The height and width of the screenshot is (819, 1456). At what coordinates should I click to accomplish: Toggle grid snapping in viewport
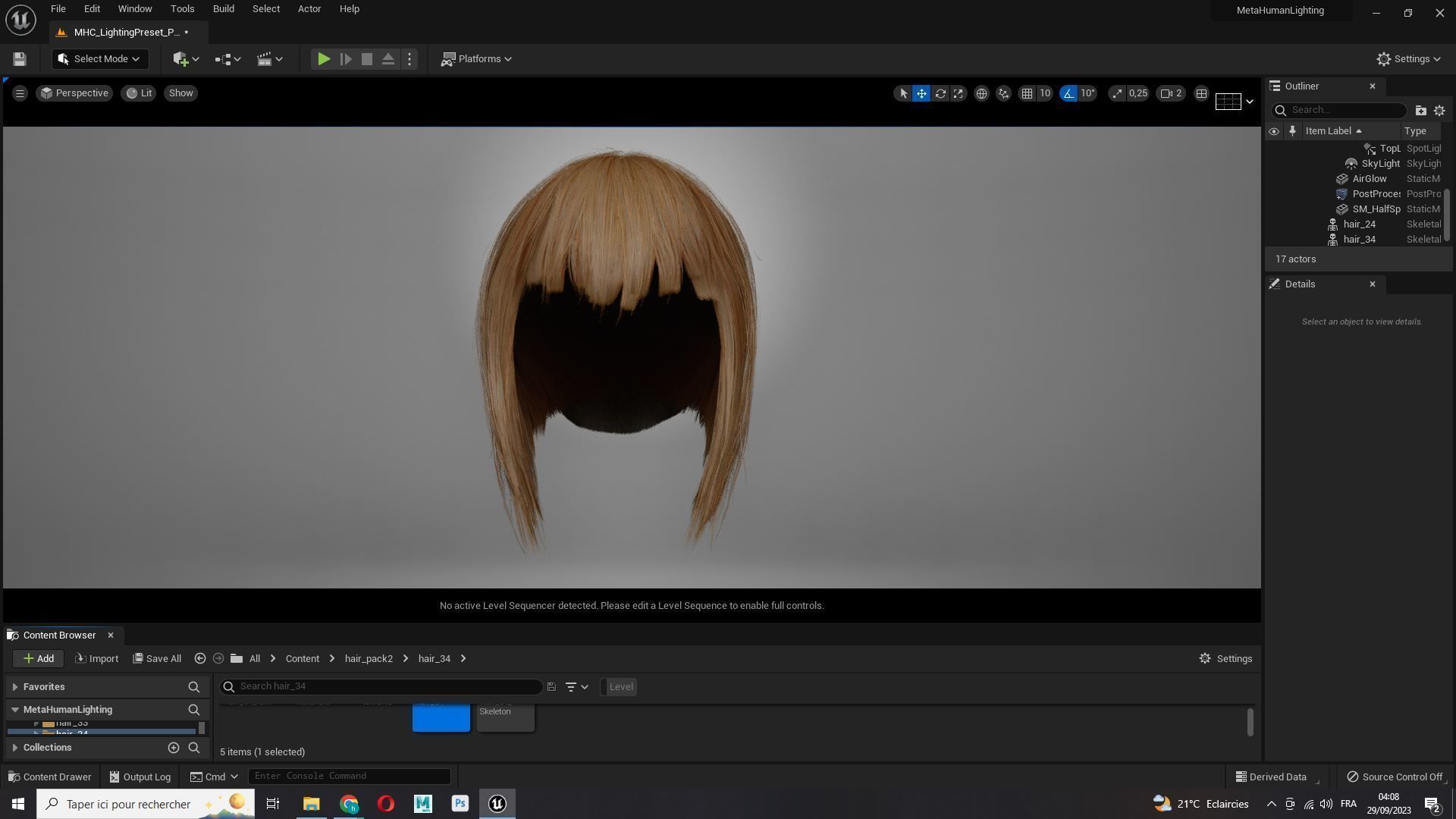pyautogui.click(x=1027, y=93)
